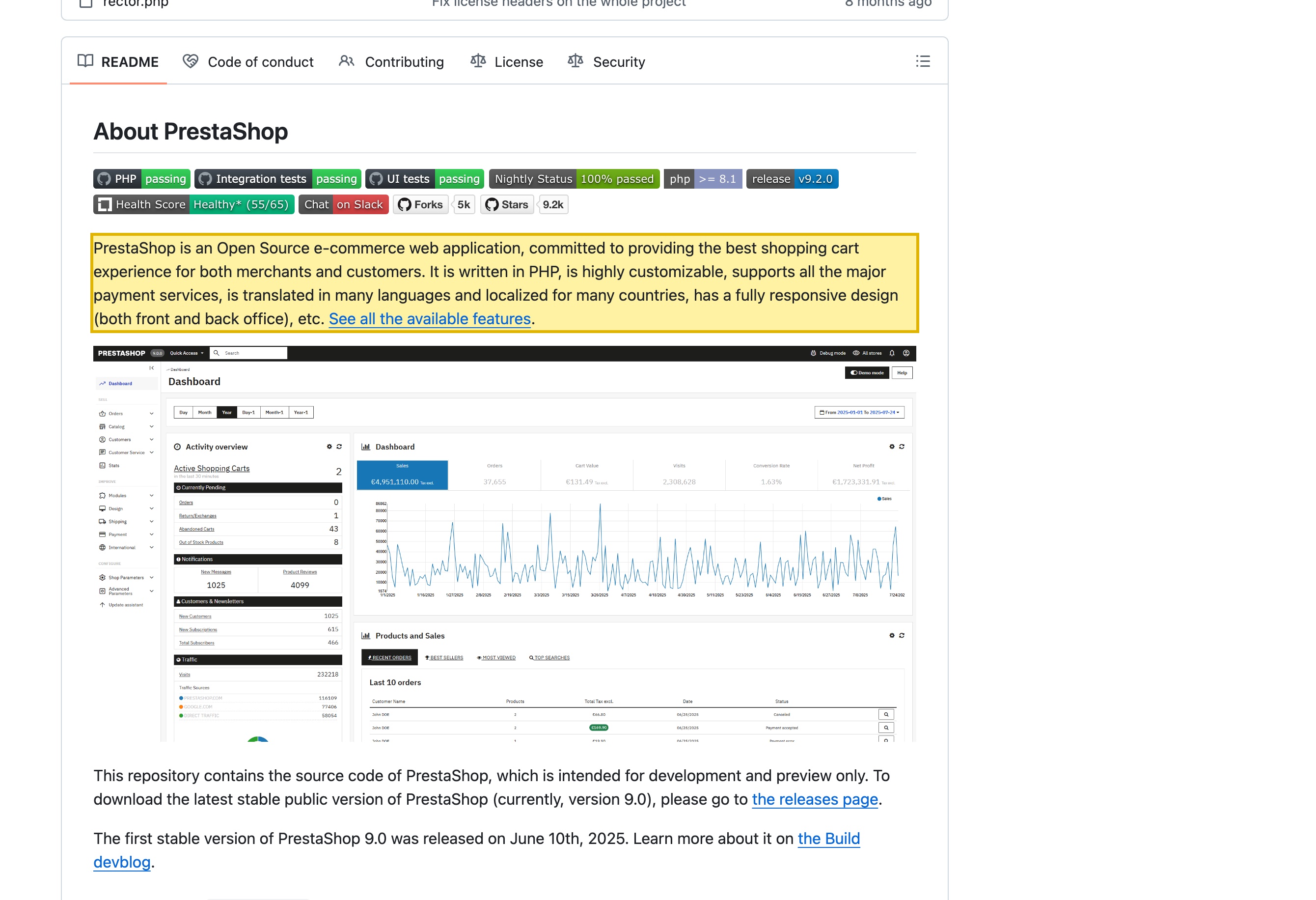
Task: Visit 'the Build devblog' link
Action: click(x=828, y=839)
